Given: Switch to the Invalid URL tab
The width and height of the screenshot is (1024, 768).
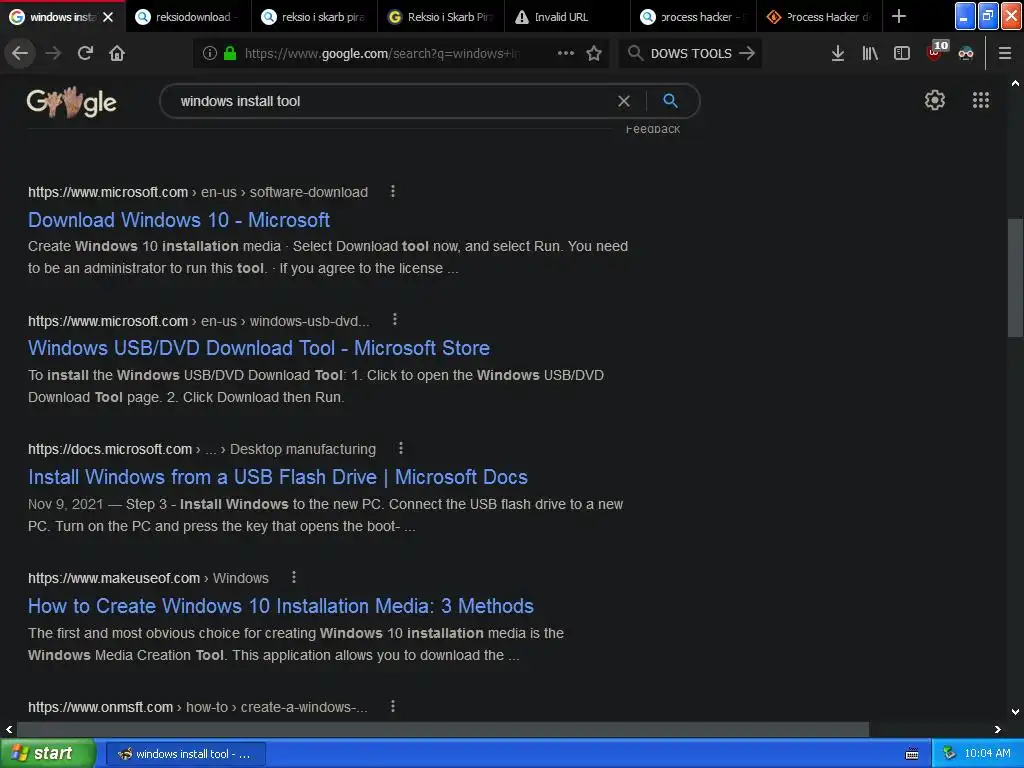Looking at the screenshot, I should click(568, 17).
